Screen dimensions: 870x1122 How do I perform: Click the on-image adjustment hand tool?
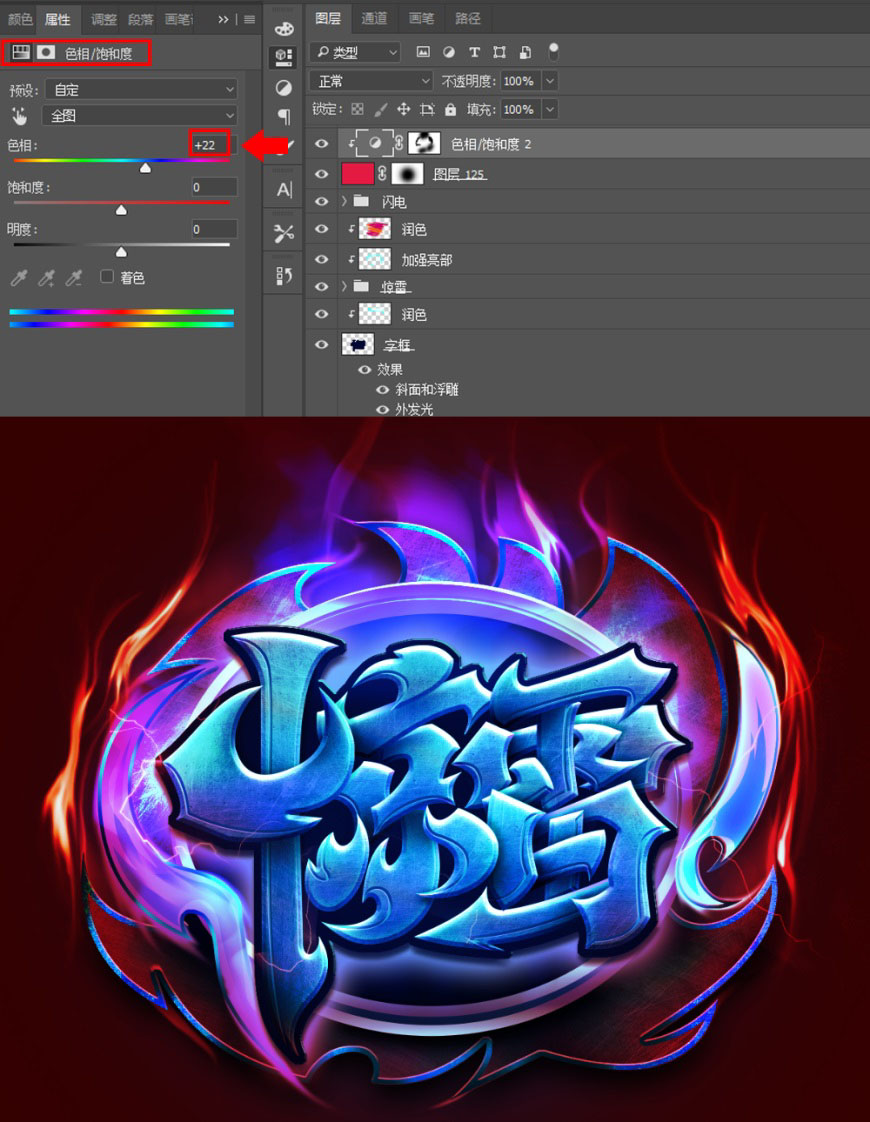19,116
